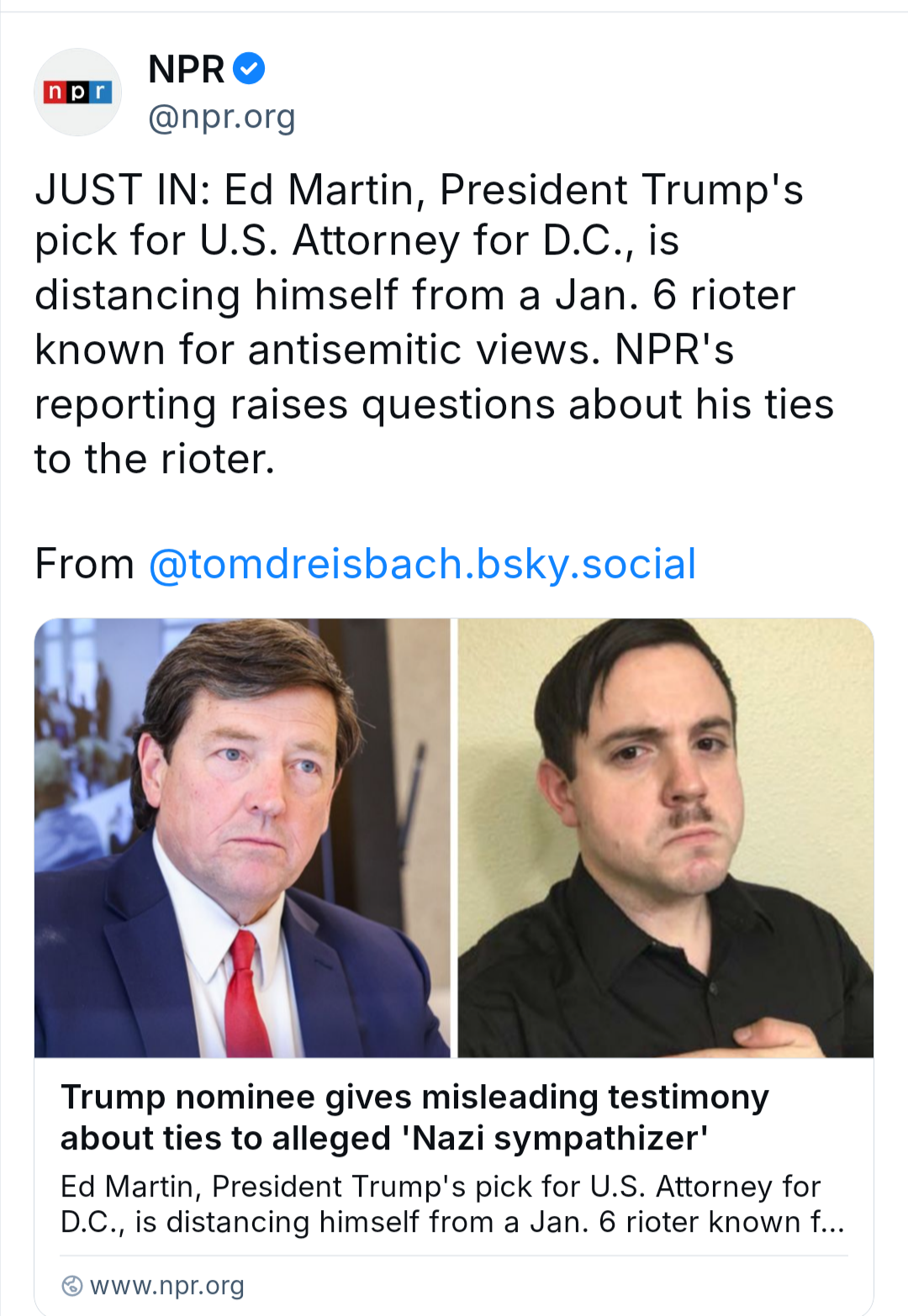Viewport: 908px width, 1316px height.
Task: Click the post sentence 'to the rioter.'
Action: (x=155, y=460)
